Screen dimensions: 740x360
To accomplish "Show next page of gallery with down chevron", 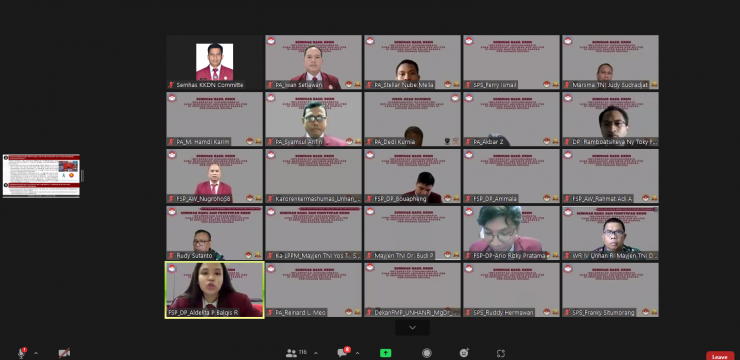I will (x=412, y=327).
